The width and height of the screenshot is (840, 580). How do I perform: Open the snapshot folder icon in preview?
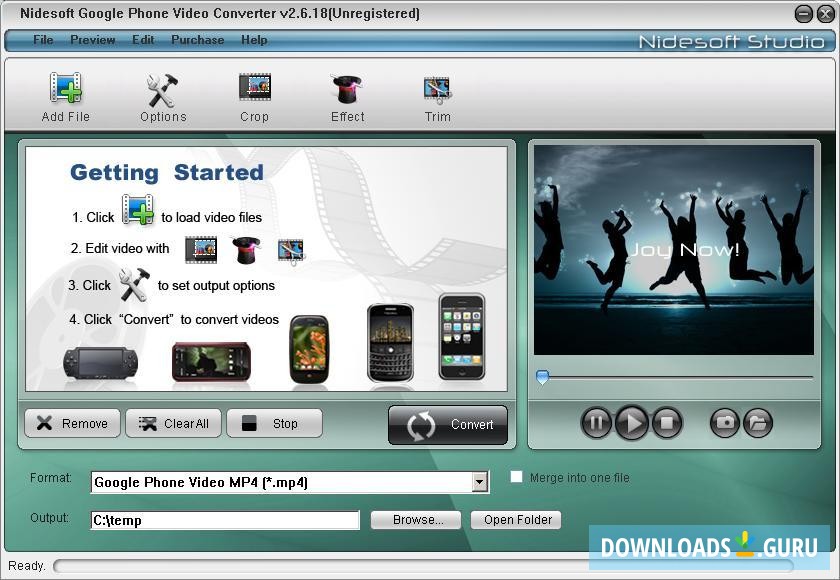coord(758,423)
